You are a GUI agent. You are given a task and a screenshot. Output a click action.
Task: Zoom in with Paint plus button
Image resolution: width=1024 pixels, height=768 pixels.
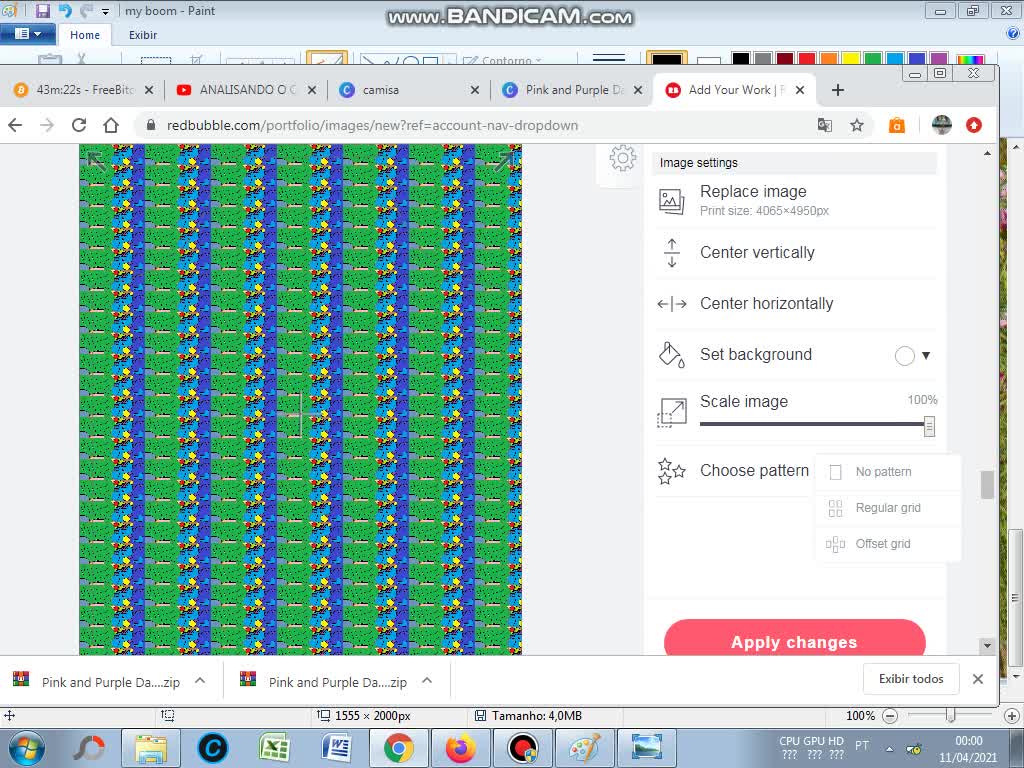coord(1011,716)
